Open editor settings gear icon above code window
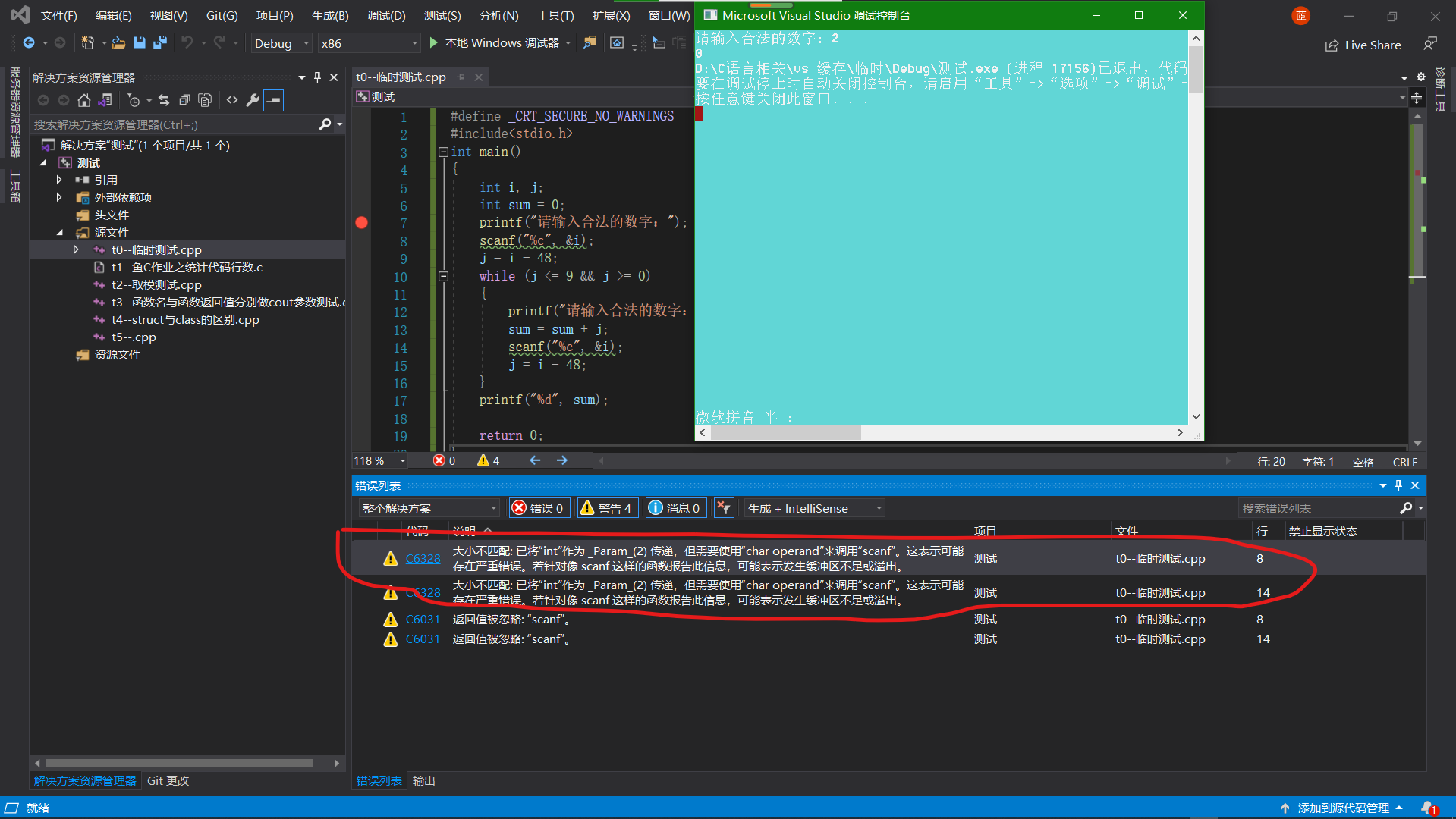Screen dimensions: 1456x819 tap(1421, 77)
